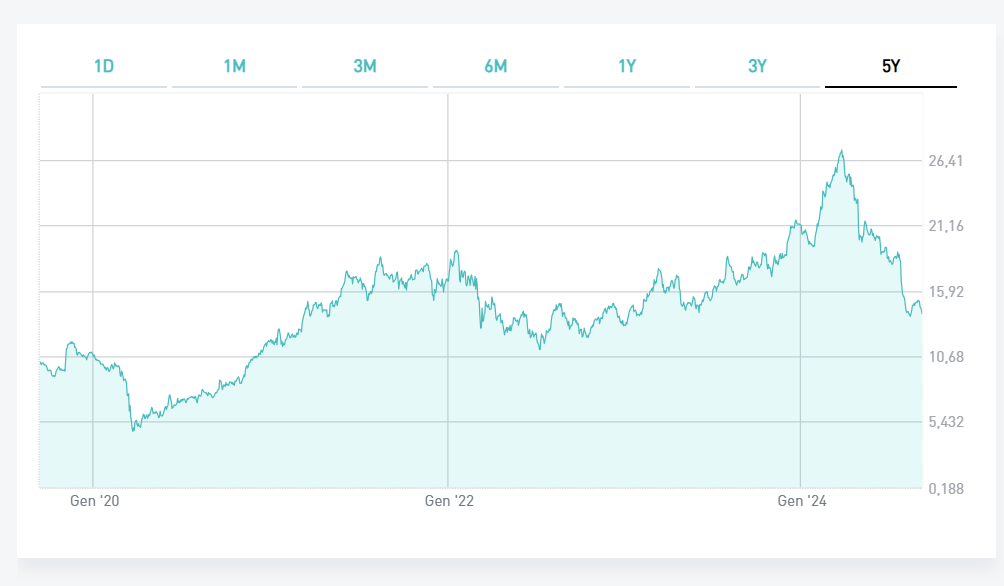
Task: Click the highest price peak in 2024
Action: click(842, 151)
